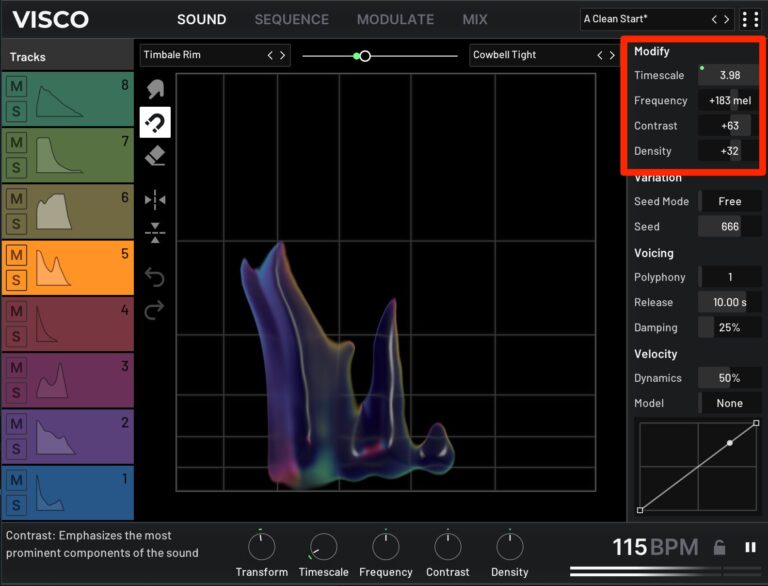The image size is (768, 586).
Task: Select the magnet attract tool
Action: pyautogui.click(x=155, y=123)
